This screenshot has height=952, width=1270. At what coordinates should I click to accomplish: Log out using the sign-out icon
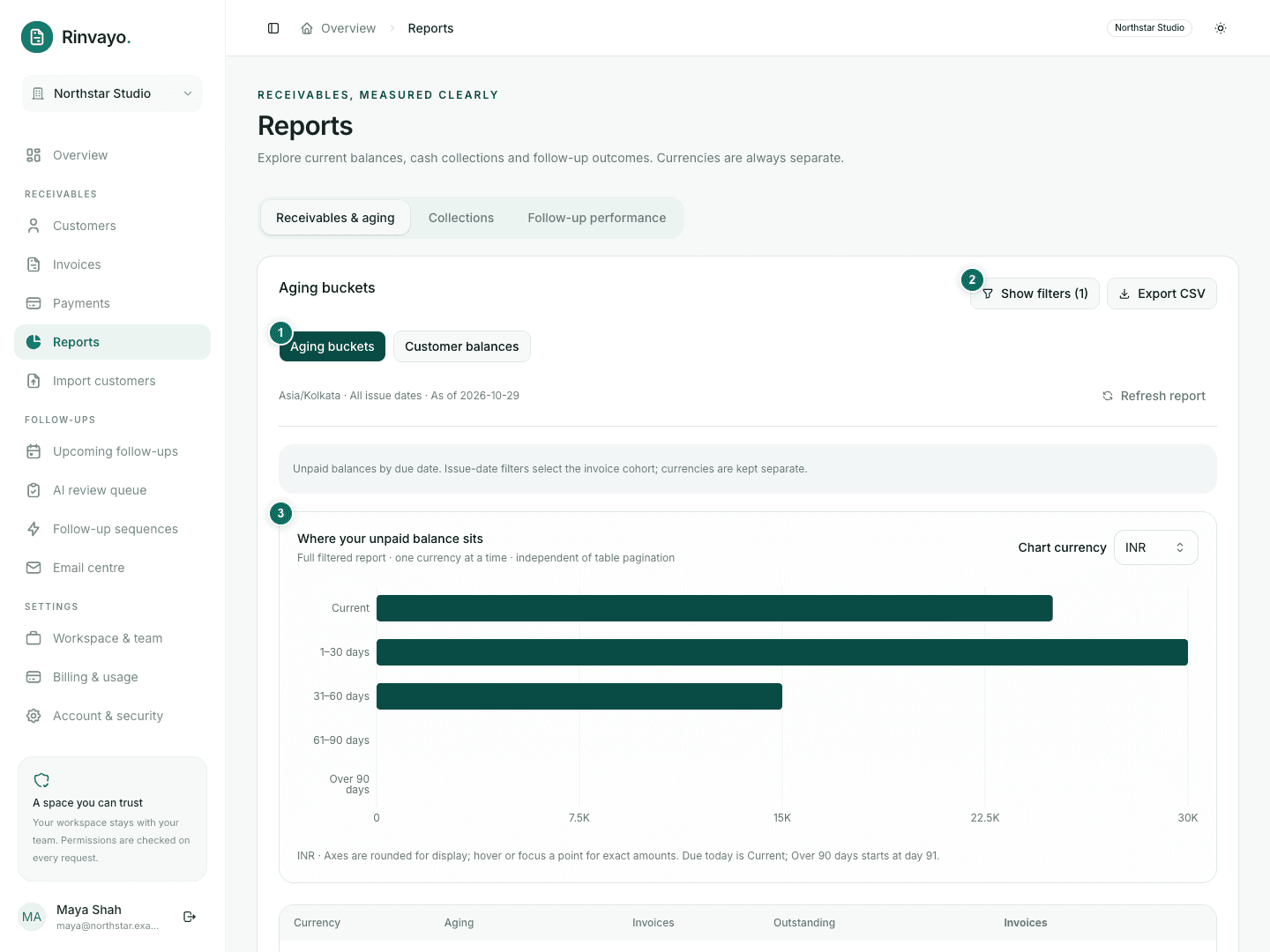(x=190, y=917)
